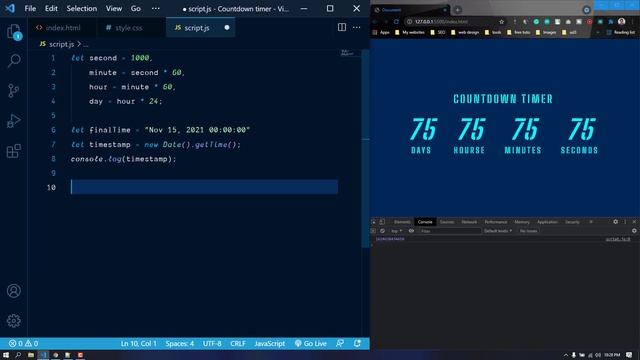Viewport: 640px width, 360px height.
Task: Click the editor vertical scrollbar
Action: click(366, 148)
